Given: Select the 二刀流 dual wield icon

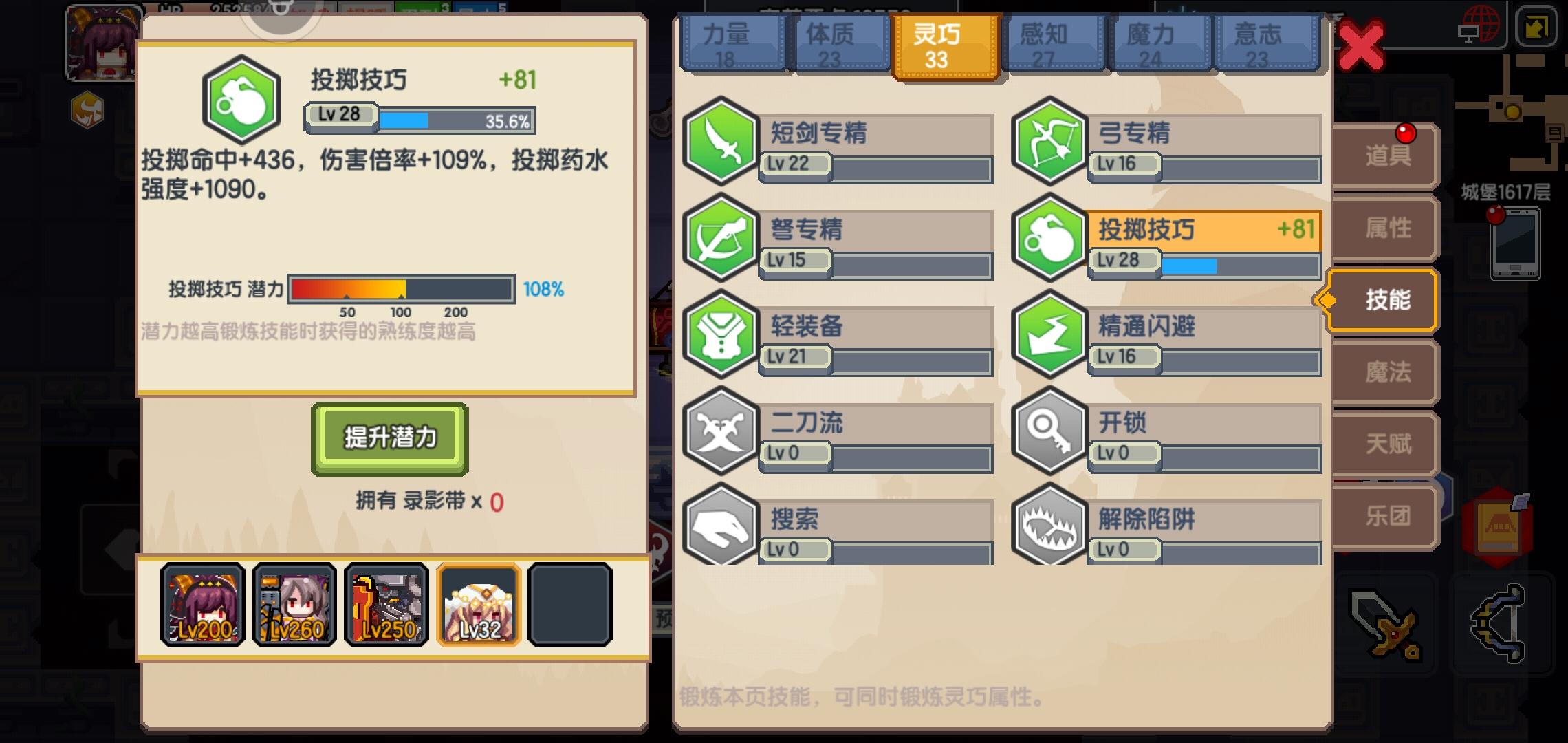Looking at the screenshot, I should tap(721, 431).
